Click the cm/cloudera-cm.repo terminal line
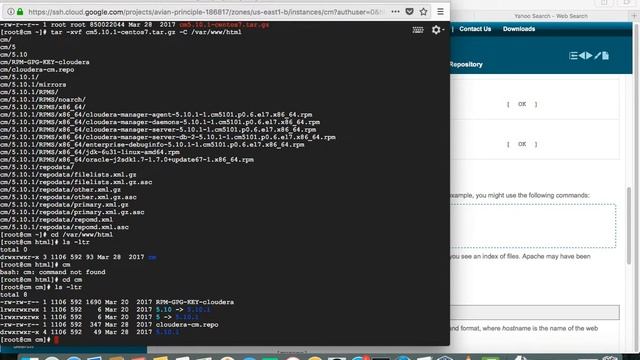 tap(37, 70)
